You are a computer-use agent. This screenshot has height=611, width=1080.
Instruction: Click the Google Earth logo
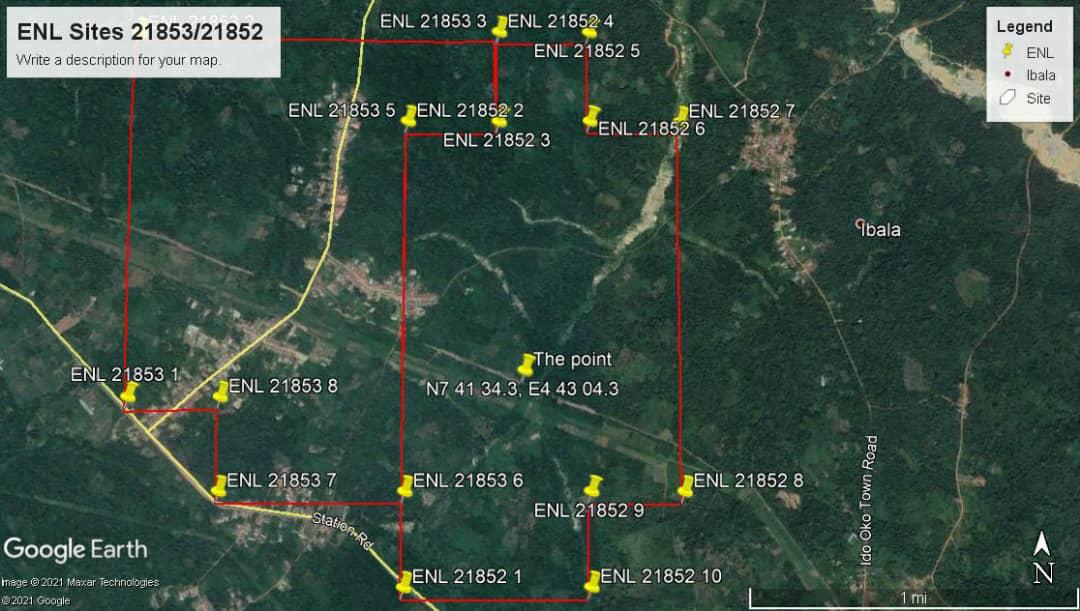click(76, 549)
